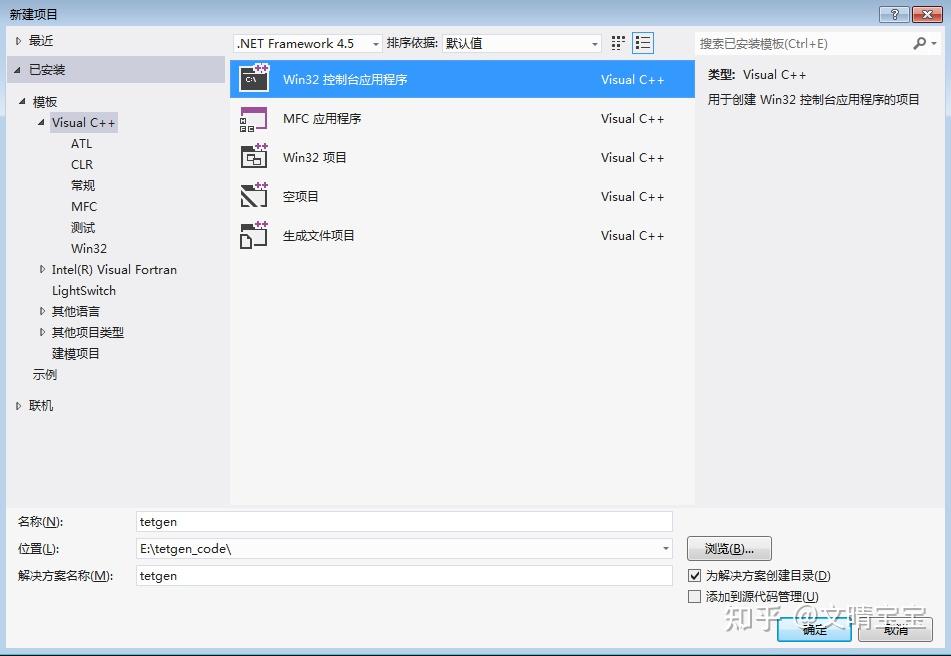Switch to the 联机 section

pyautogui.click(x=40, y=405)
